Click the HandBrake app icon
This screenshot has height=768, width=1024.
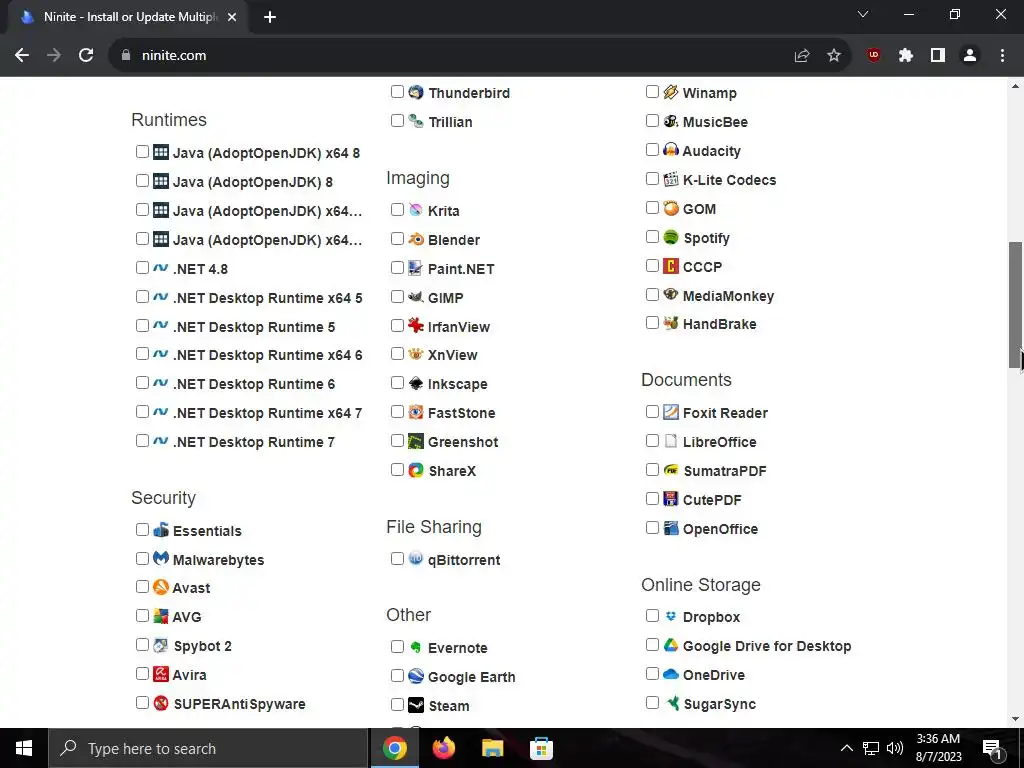[x=671, y=323]
